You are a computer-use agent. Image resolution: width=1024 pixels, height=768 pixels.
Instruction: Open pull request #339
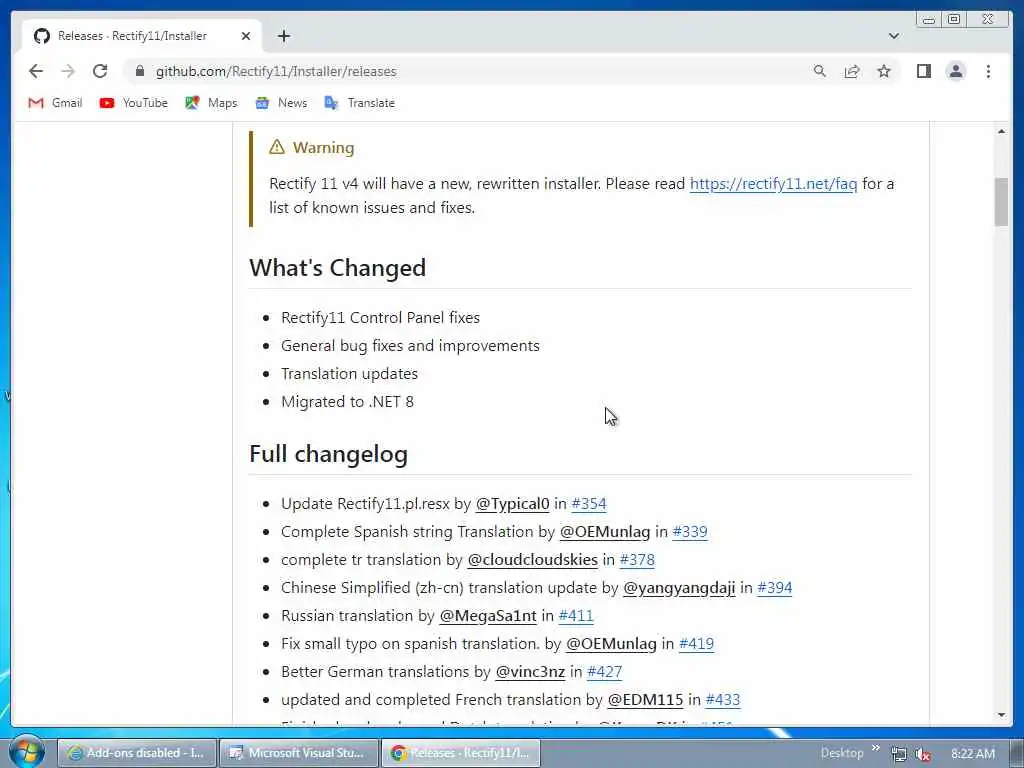(690, 532)
